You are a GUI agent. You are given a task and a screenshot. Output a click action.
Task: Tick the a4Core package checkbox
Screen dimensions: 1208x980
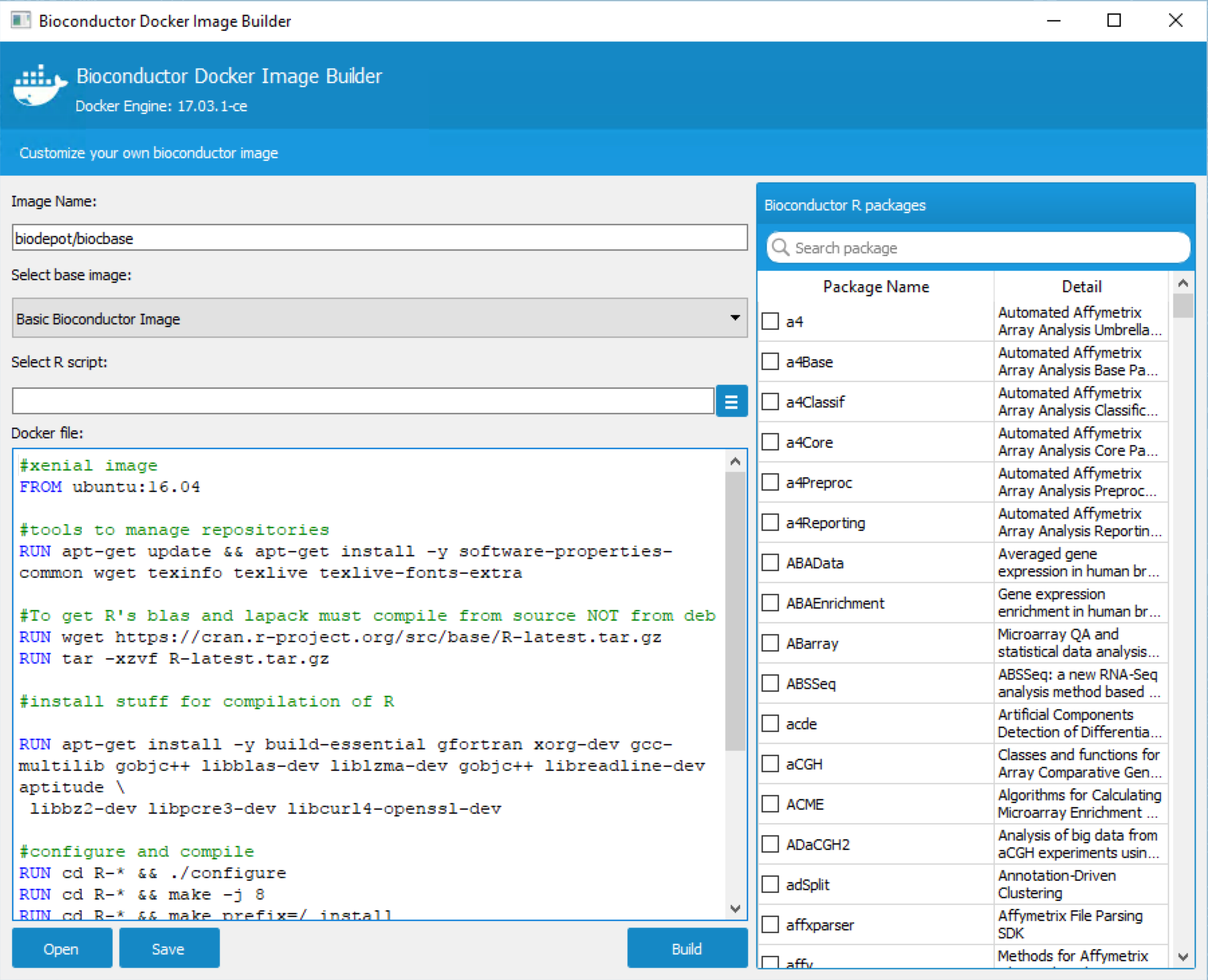[x=770, y=442]
